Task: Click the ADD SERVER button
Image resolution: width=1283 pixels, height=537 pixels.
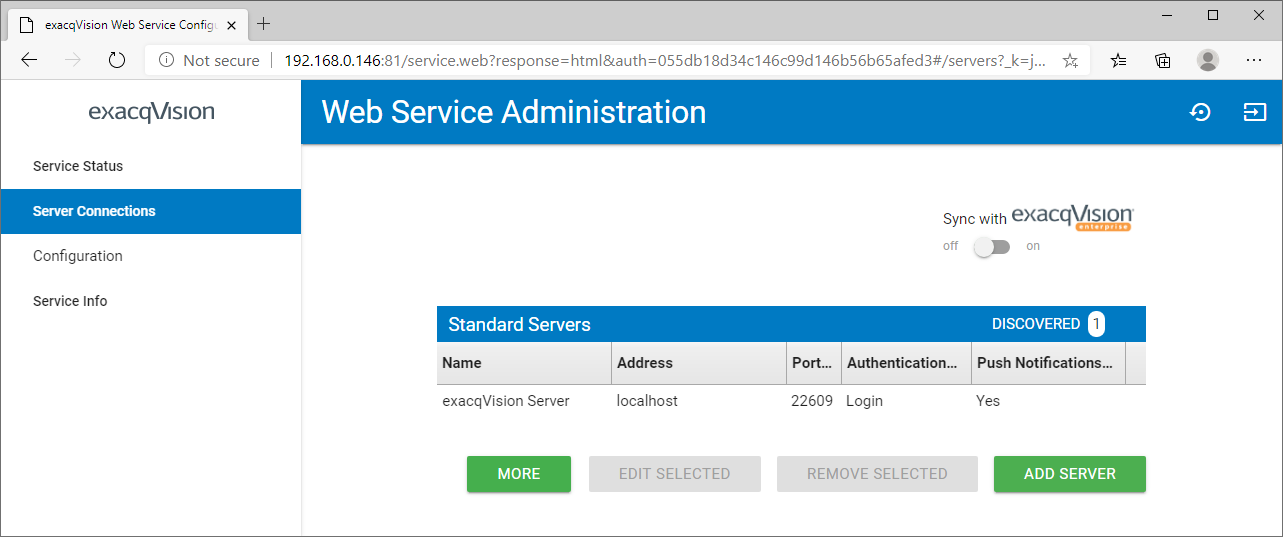Action: (x=1070, y=474)
